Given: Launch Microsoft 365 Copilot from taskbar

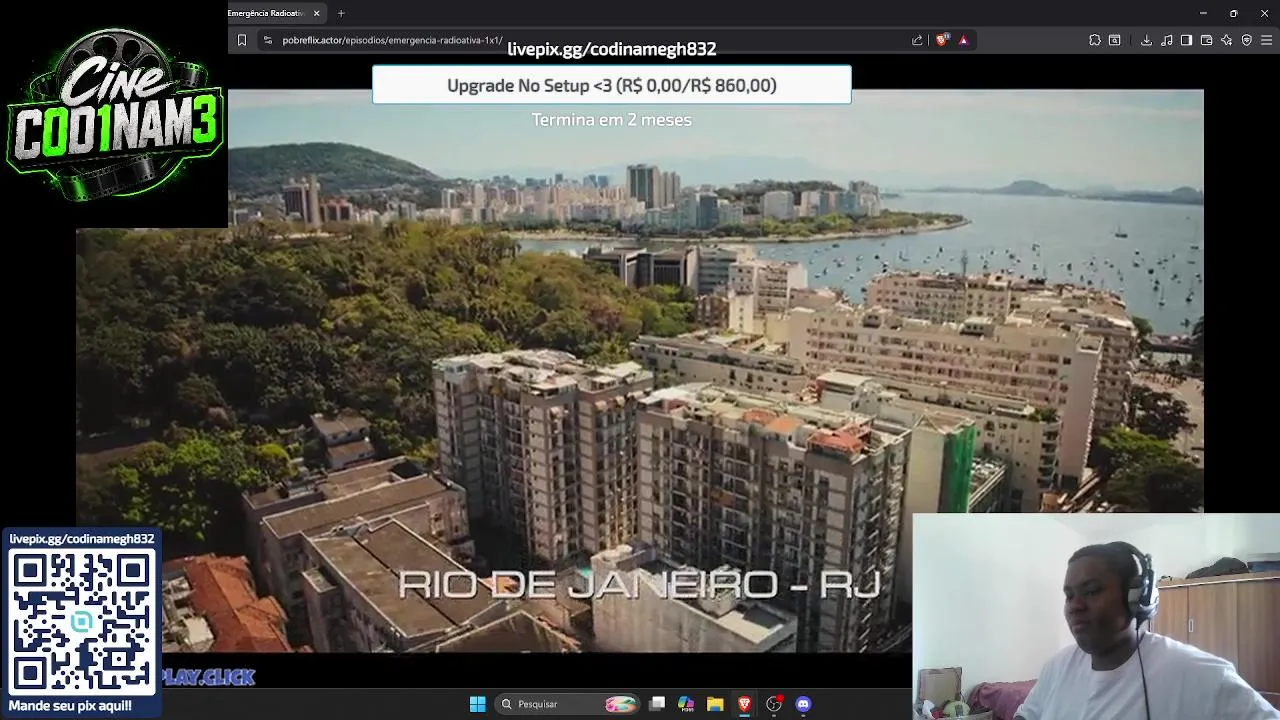Looking at the screenshot, I should [x=686, y=704].
